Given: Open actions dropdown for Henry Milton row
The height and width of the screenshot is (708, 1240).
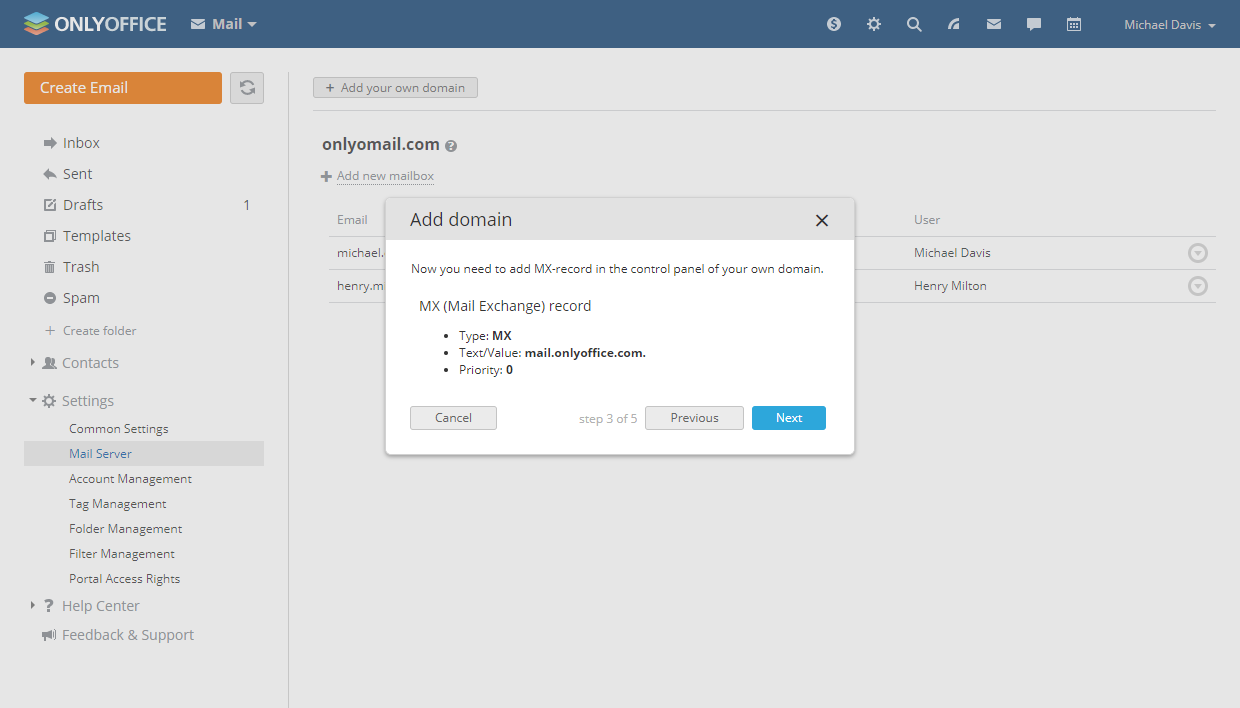Looking at the screenshot, I should tap(1198, 286).
